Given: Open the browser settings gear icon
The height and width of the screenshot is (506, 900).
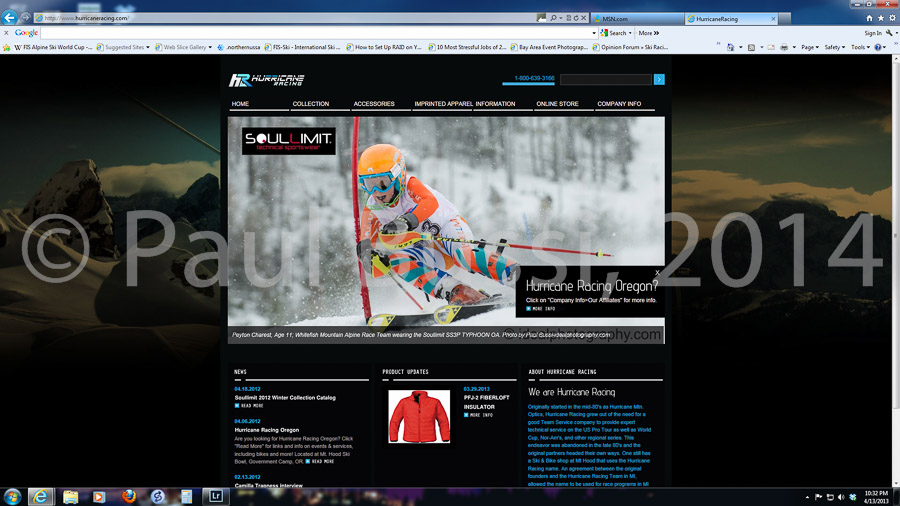Looking at the screenshot, I should pos(892,18).
